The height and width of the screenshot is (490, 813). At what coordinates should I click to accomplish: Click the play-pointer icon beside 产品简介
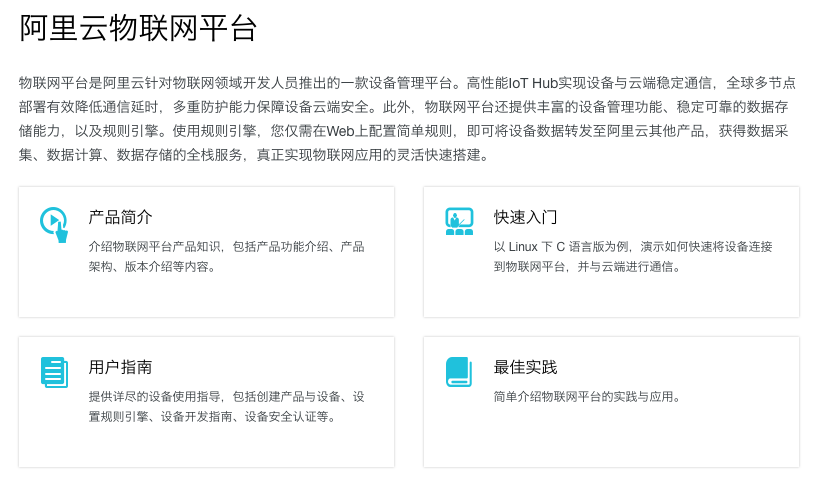tap(54, 225)
